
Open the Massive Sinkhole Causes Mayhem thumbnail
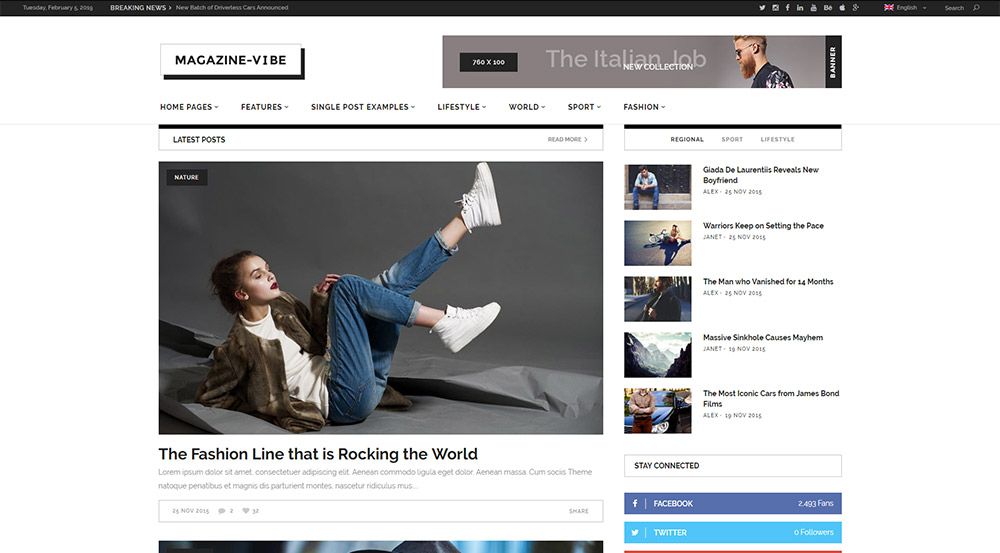pos(657,355)
